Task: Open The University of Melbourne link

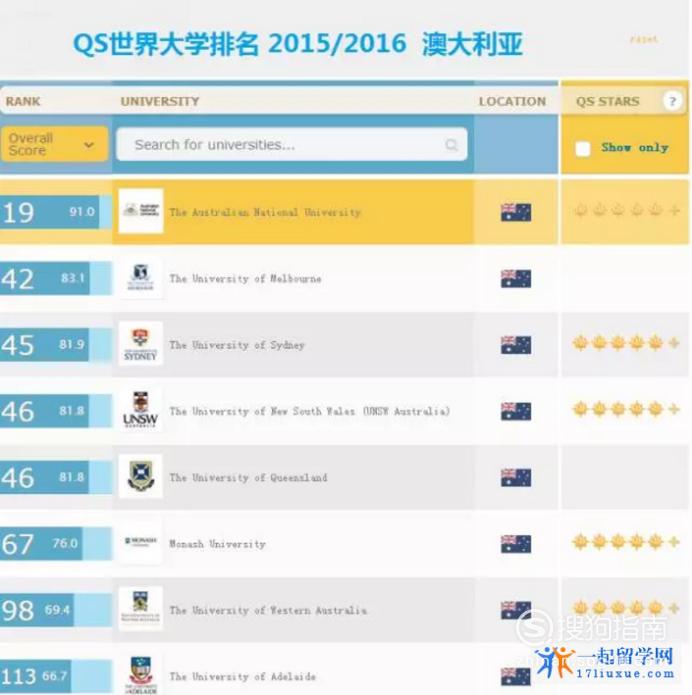Action: click(x=245, y=279)
